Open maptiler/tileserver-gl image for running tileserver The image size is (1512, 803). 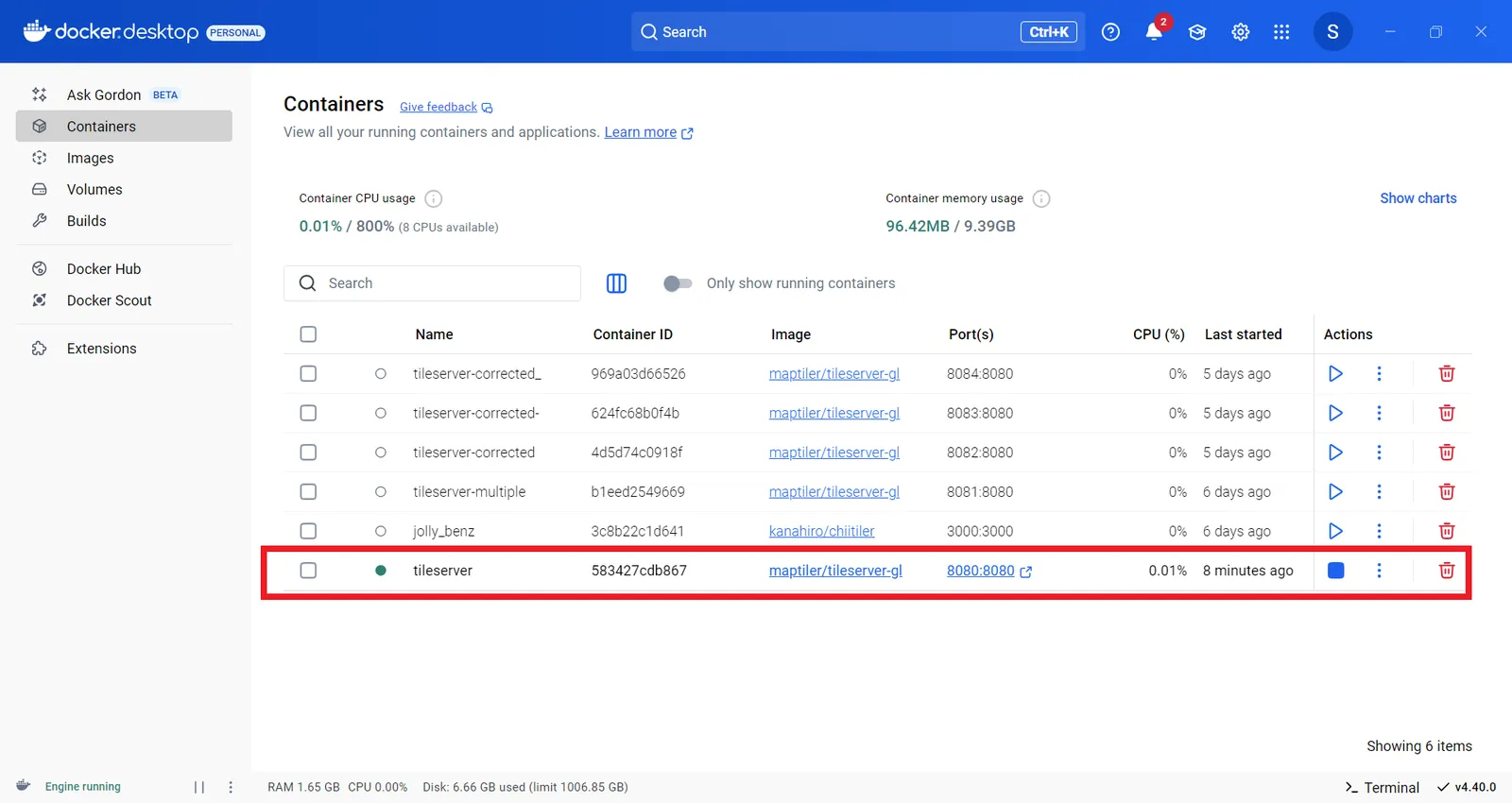(835, 571)
